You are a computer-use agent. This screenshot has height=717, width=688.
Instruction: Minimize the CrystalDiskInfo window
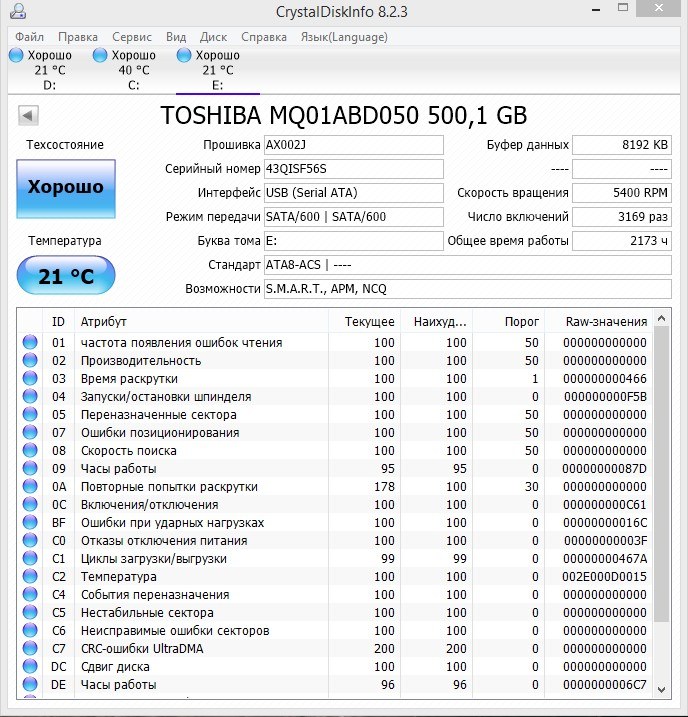tap(596, 9)
